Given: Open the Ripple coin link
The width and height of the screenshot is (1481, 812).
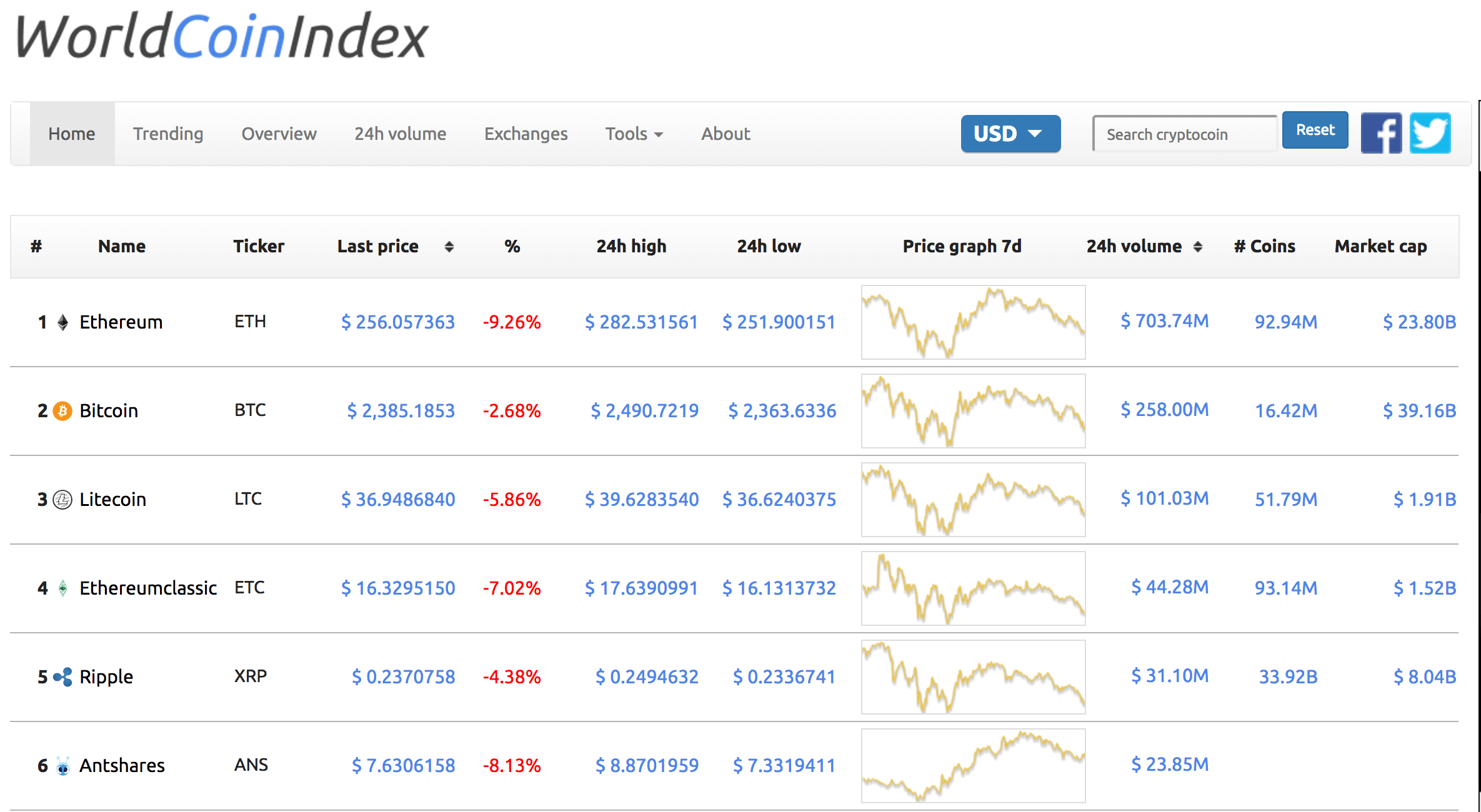Looking at the screenshot, I should pyautogui.click(x=106, y=677).
